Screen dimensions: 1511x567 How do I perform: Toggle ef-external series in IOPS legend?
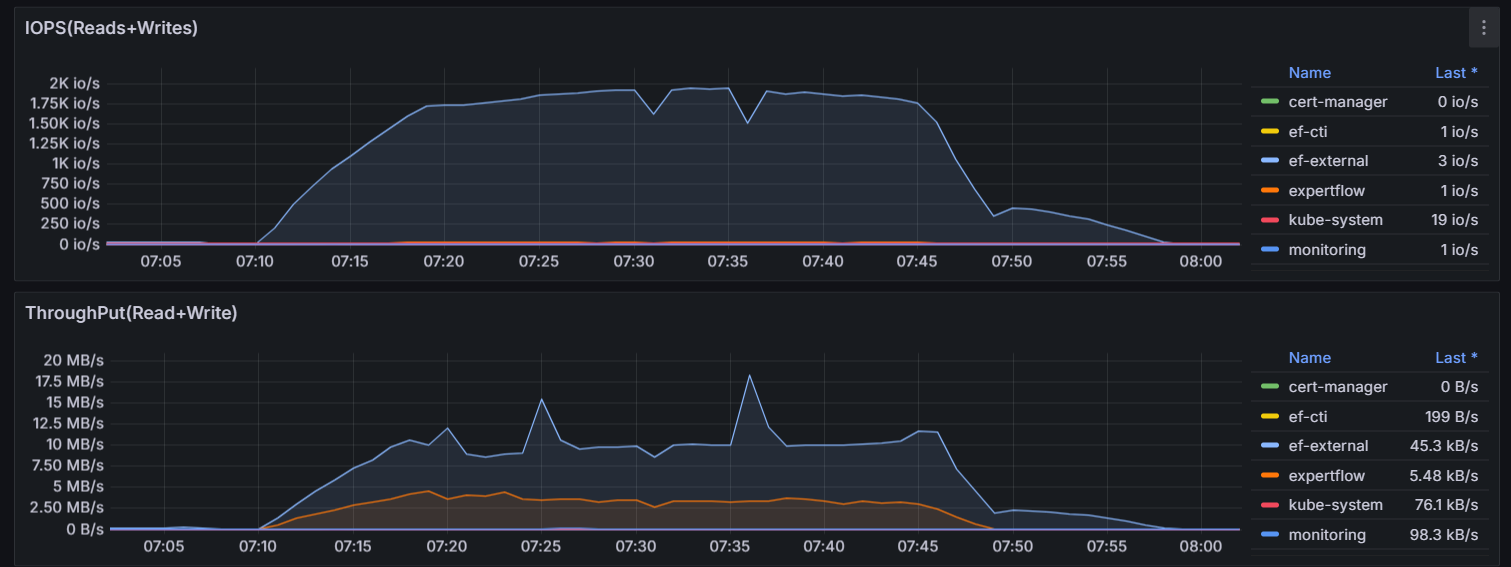(x=1328, y=161)
